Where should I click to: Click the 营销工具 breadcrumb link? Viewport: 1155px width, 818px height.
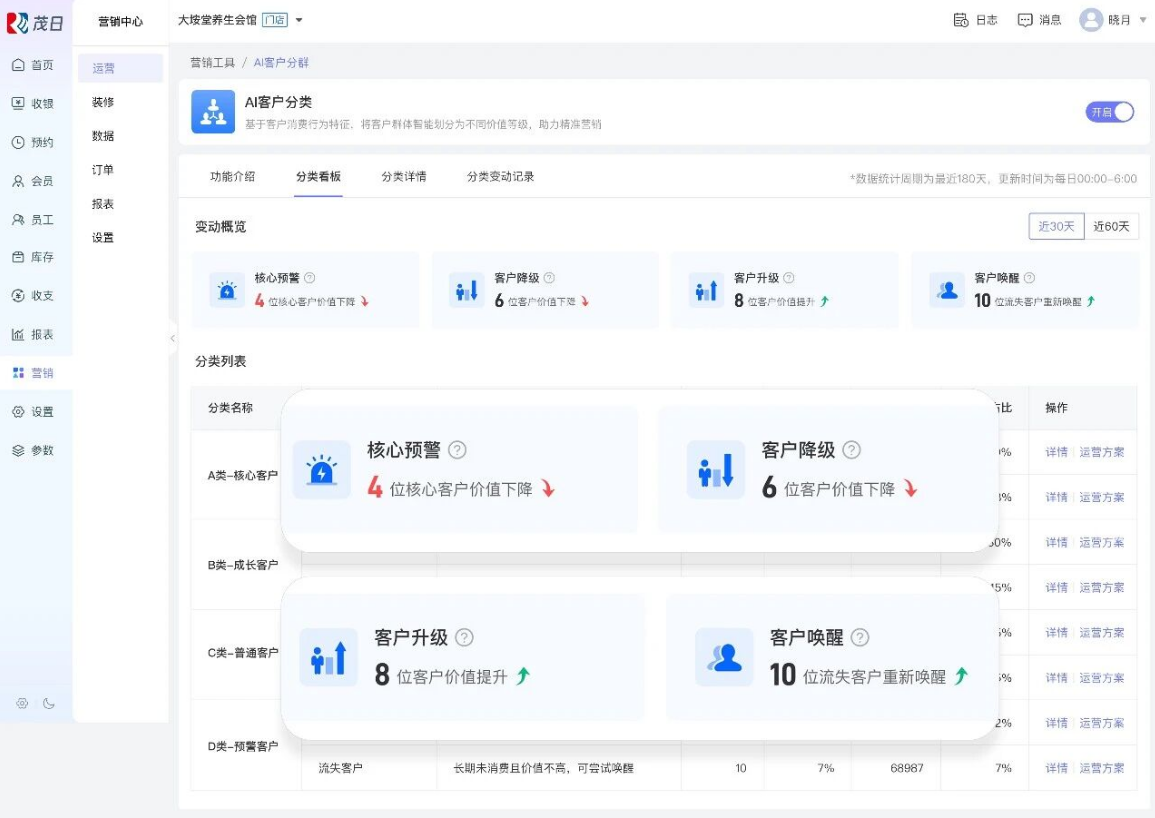[x=212, y=62]
